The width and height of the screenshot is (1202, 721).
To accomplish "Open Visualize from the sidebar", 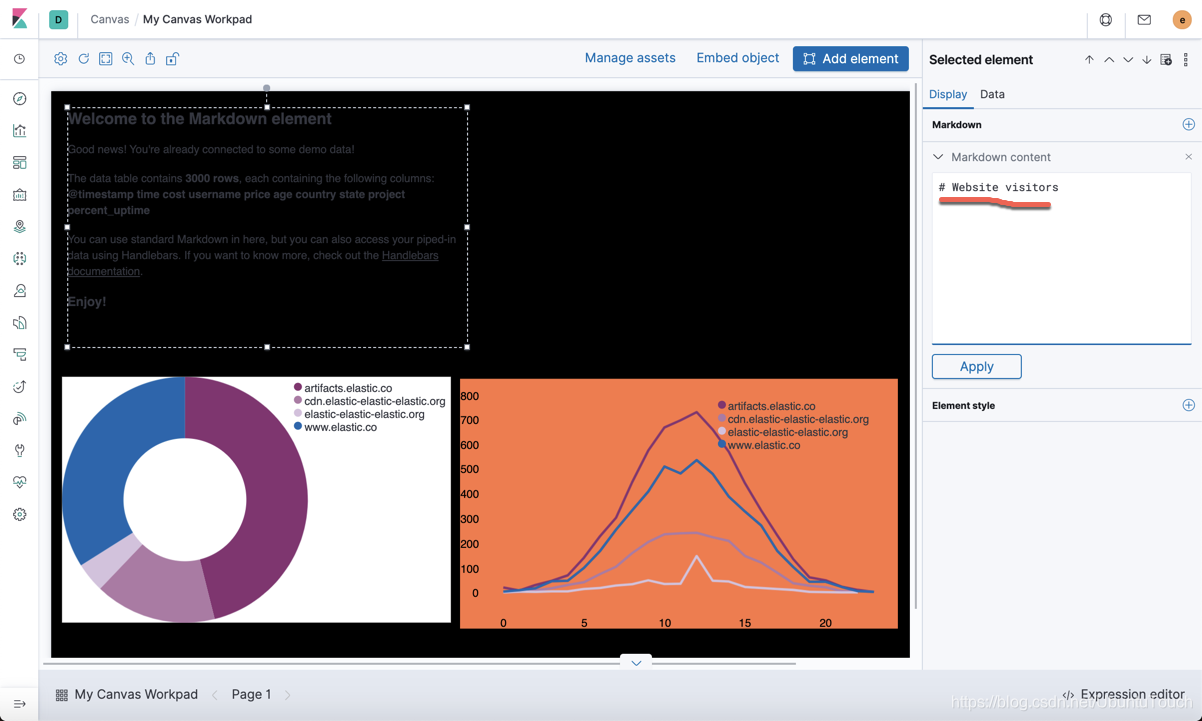I will [19, 131].
